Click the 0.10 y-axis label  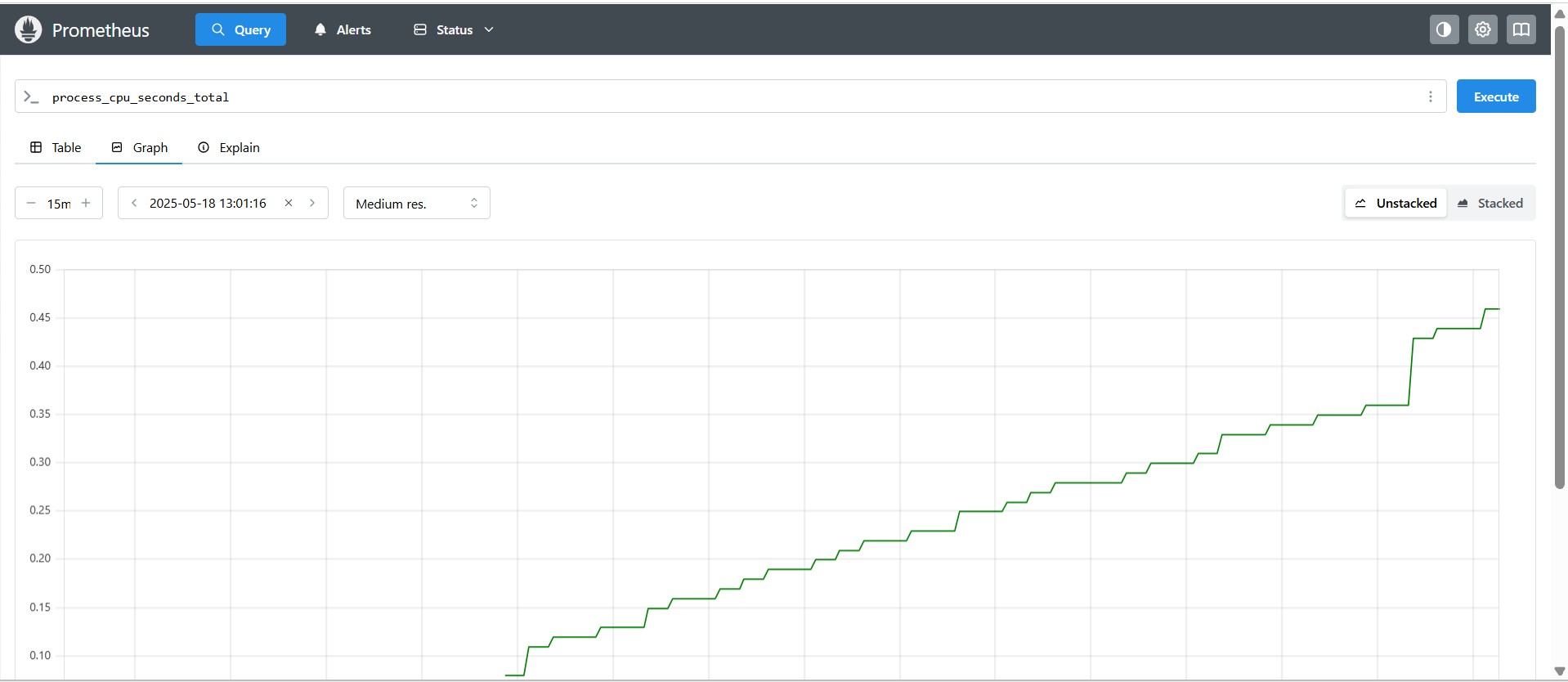(40, 655)
